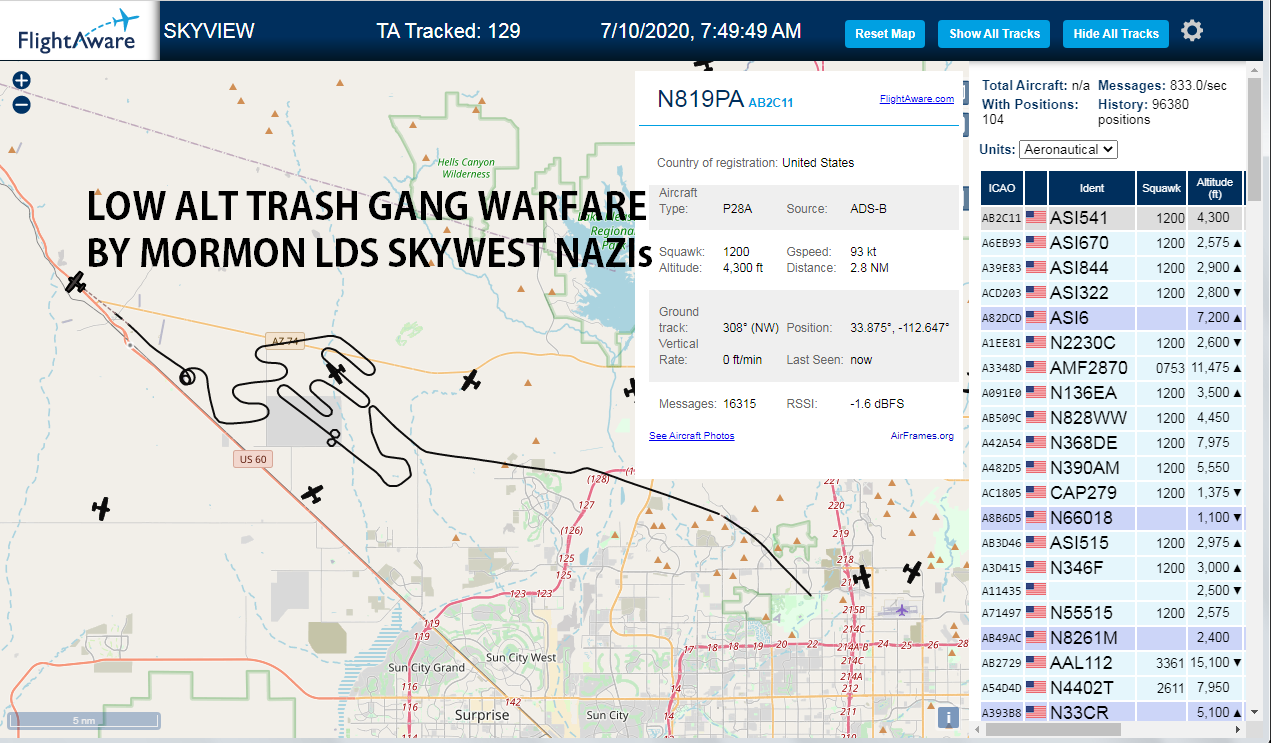Open the FlightAware.com link in the aircraft popup
Image resolution: width=1271 pixels, height=743 pixels.
[x=917, y=98]
